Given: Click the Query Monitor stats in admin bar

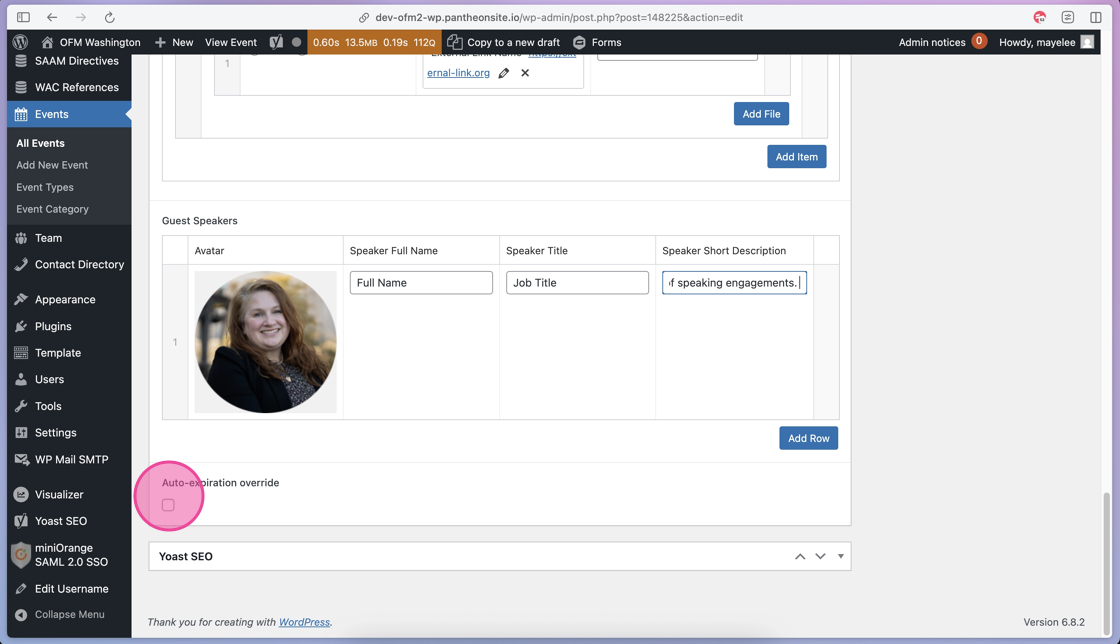Looking at the screenshot, I should click(374, 42).
